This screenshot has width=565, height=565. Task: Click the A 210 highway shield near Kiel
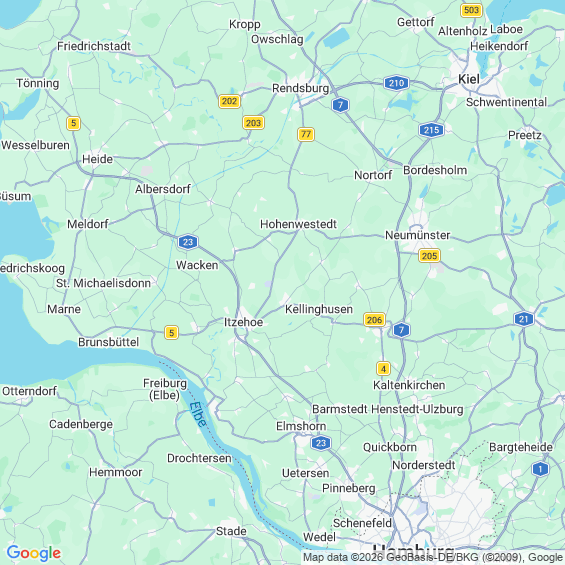(396, 83)
